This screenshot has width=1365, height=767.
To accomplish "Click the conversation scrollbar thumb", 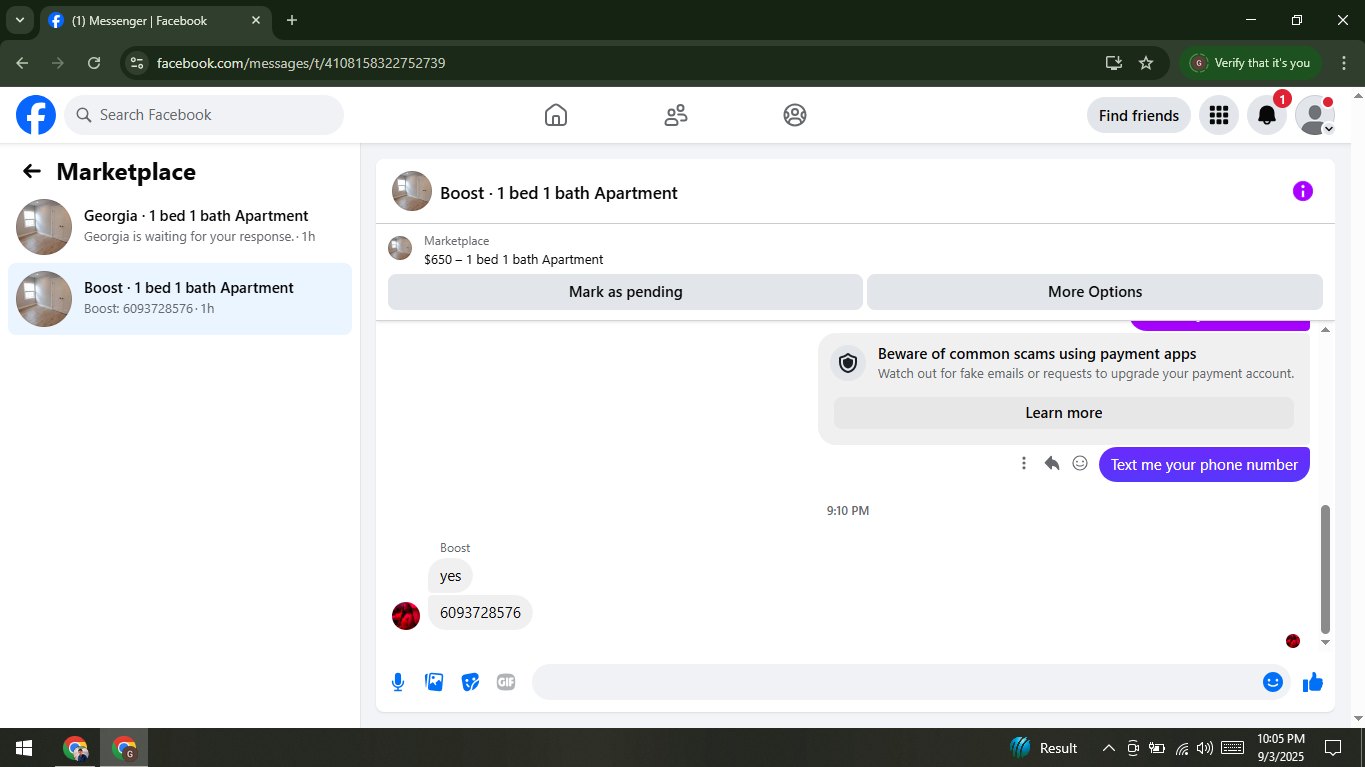I will click(1326, 570).
